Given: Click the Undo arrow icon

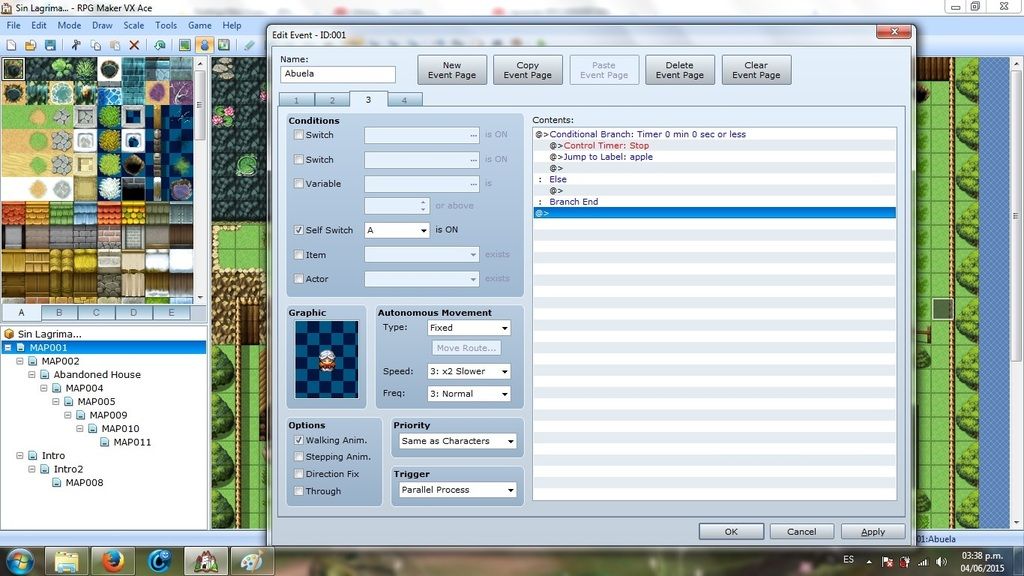Looking at the screenshot, I should tap(160, 45).
